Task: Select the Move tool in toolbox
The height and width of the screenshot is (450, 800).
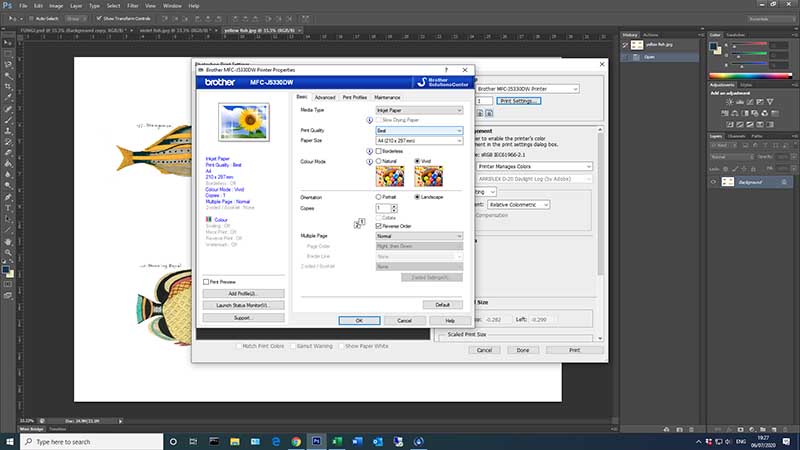Action: [x=6, y=45]
